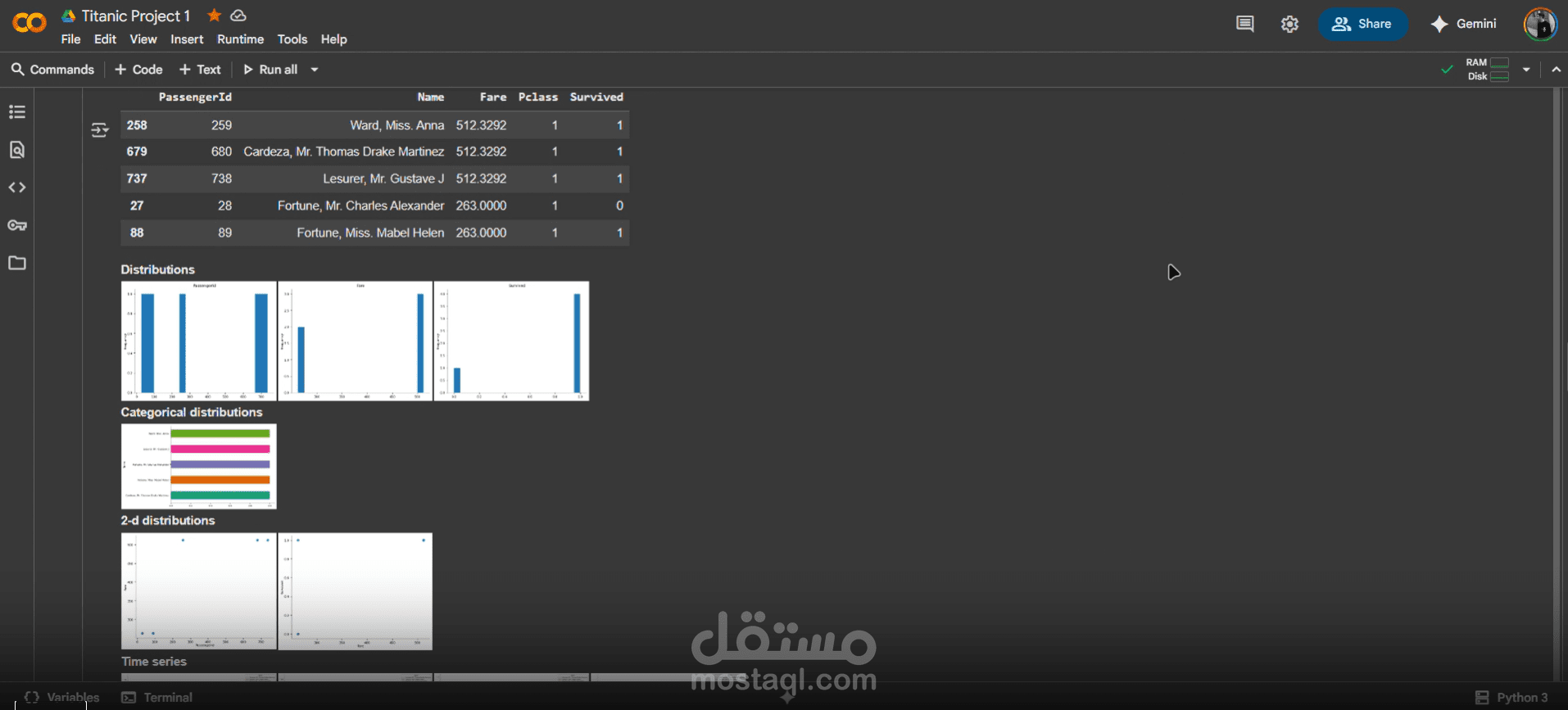Viewport: 1568px width, 710px height.
Task: Open the settings gear icon
Action: coord(1289,24)
